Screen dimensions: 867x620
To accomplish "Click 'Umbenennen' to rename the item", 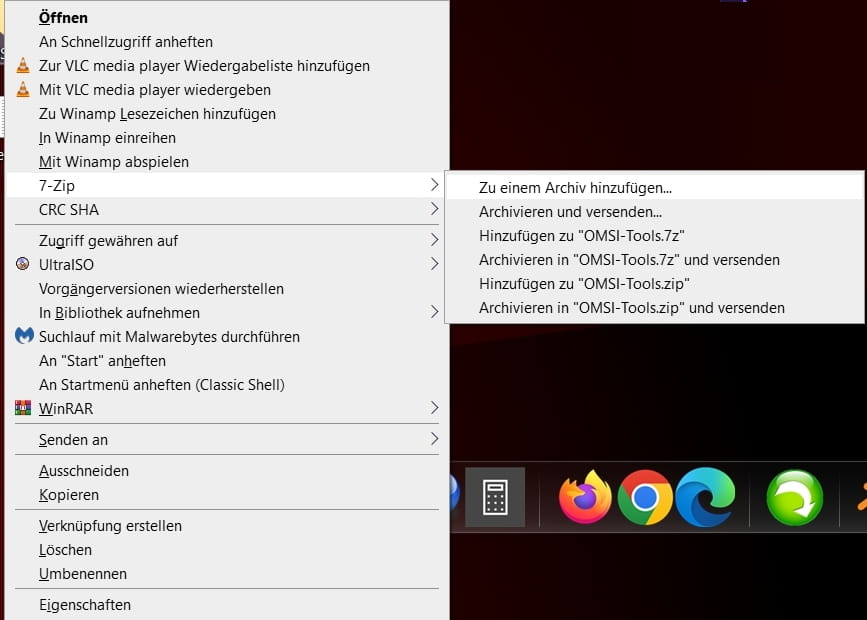I will coord(83,574).
